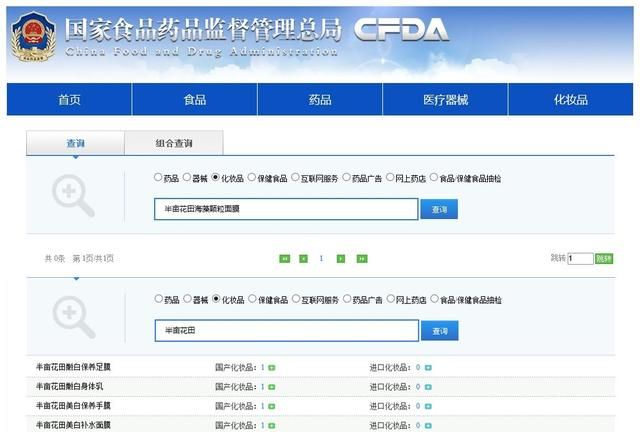Click page number 1 in pagination

click(x=321, y=258)
